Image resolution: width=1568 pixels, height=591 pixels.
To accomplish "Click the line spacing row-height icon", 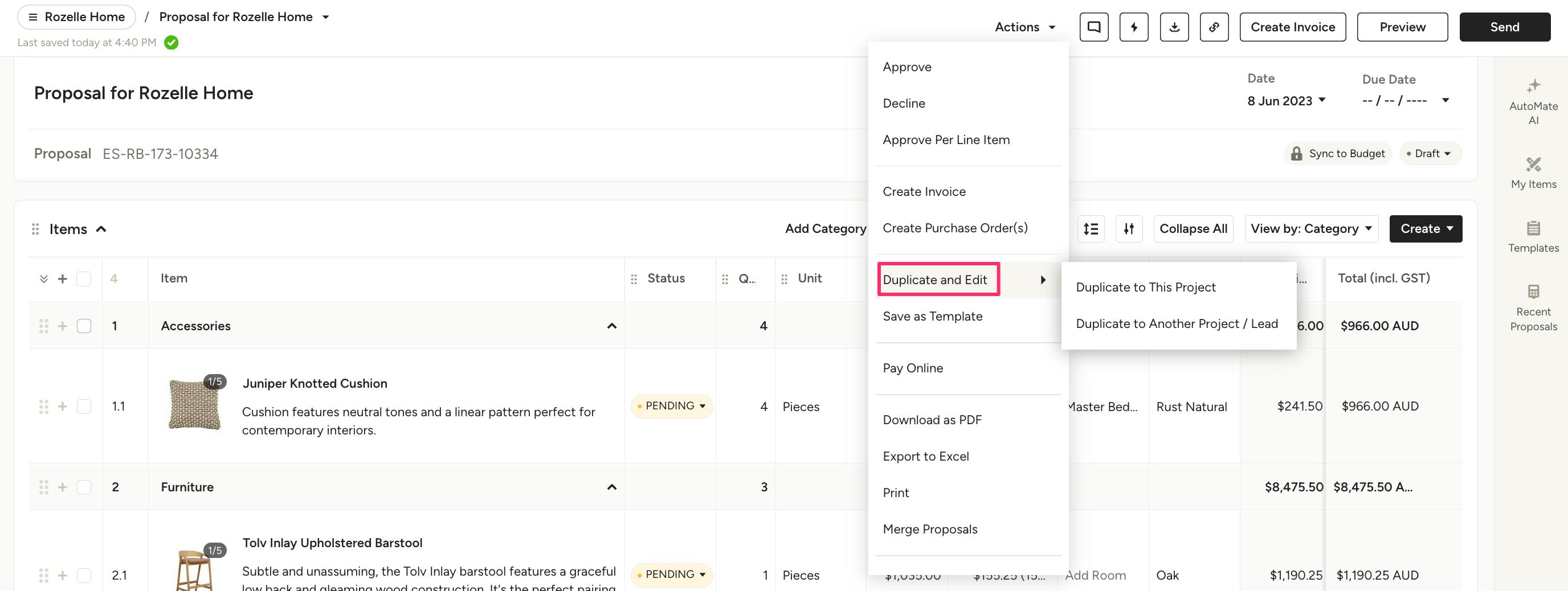I will [1091, 229].
